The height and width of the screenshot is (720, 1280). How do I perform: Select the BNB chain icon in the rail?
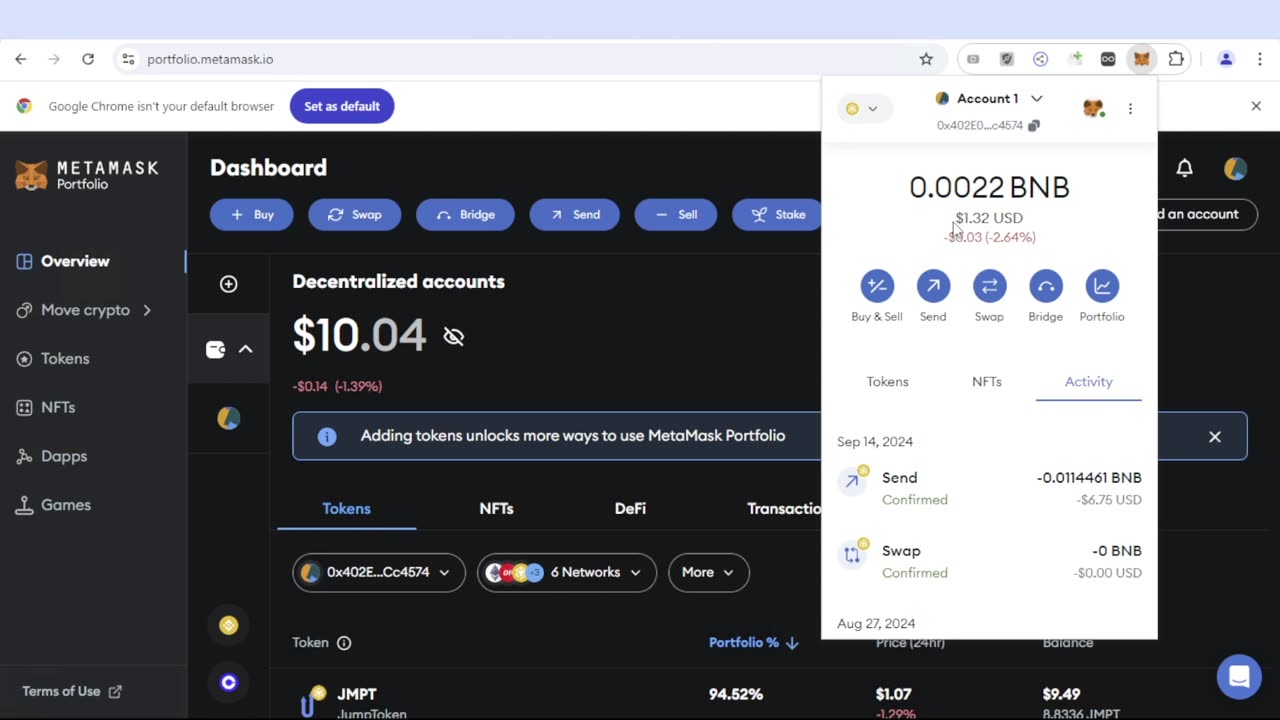coord(229,625)
